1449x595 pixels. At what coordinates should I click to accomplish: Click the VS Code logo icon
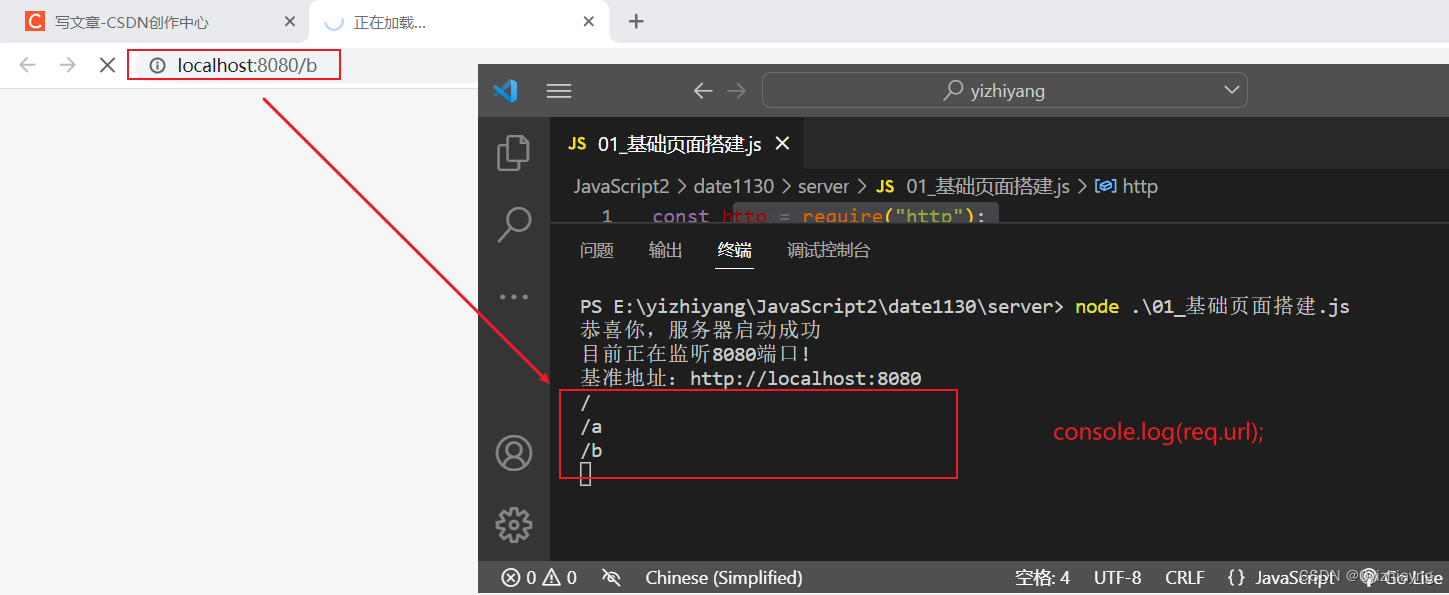(x=505, y=91)
